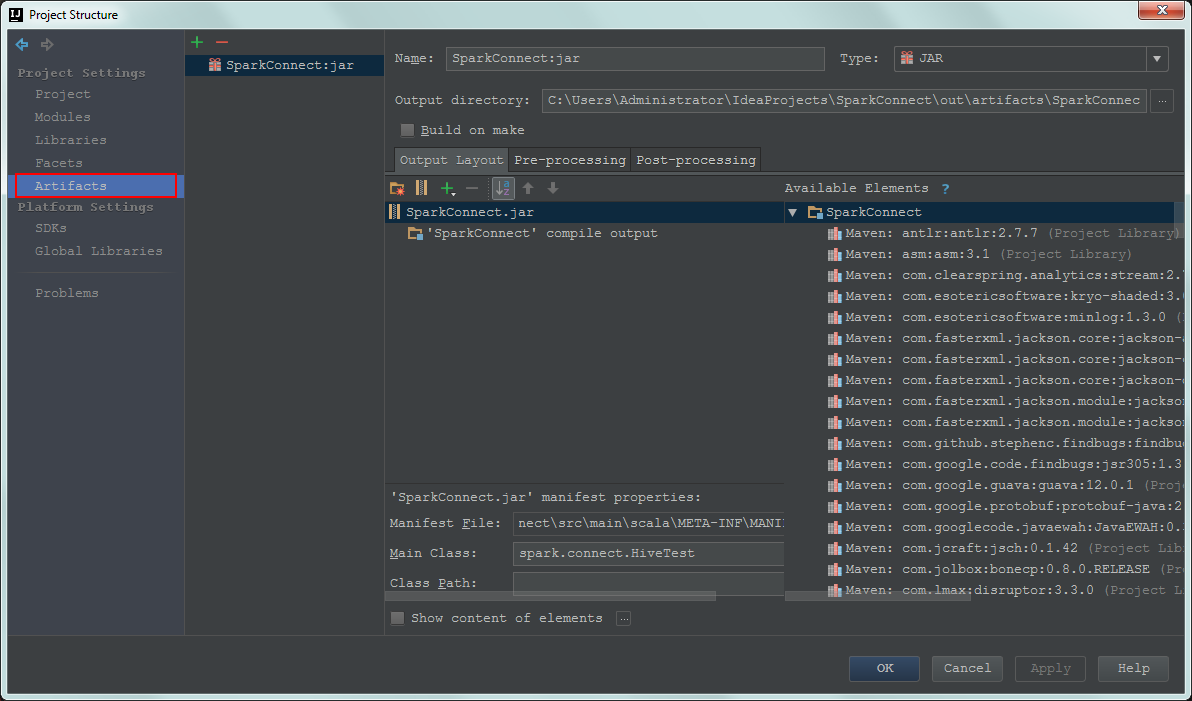Click the create archive icon
This screenshot has height=701, width=1192.
point(421,188)
